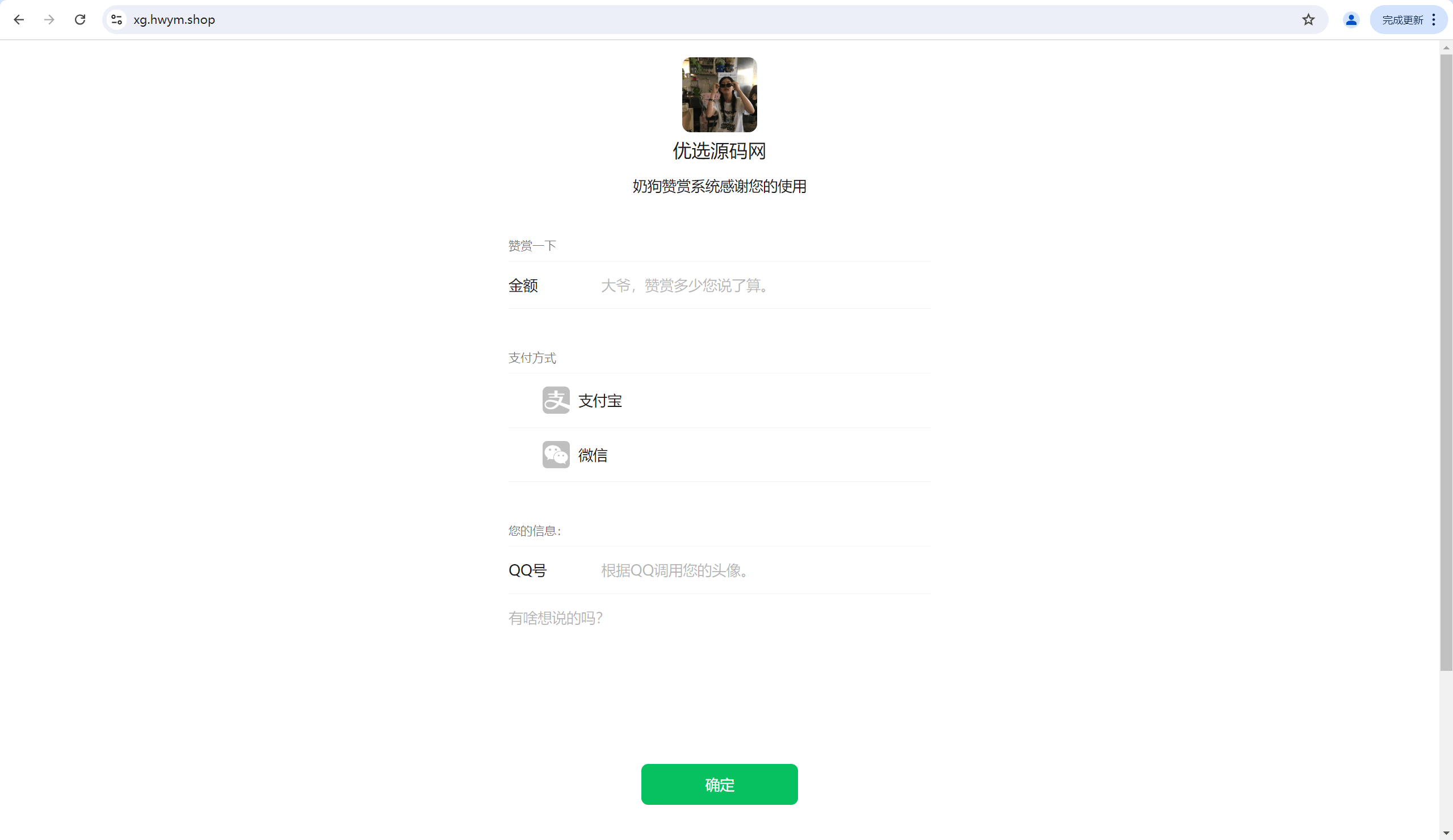Click the page vertical scrollbar thumb
The height and width of the screenshot is (840, 1453).
click(1446, 363)
